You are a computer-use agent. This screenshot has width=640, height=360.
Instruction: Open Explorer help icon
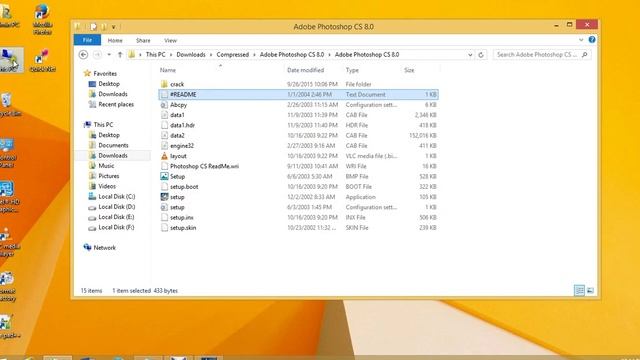coord(592,40)
